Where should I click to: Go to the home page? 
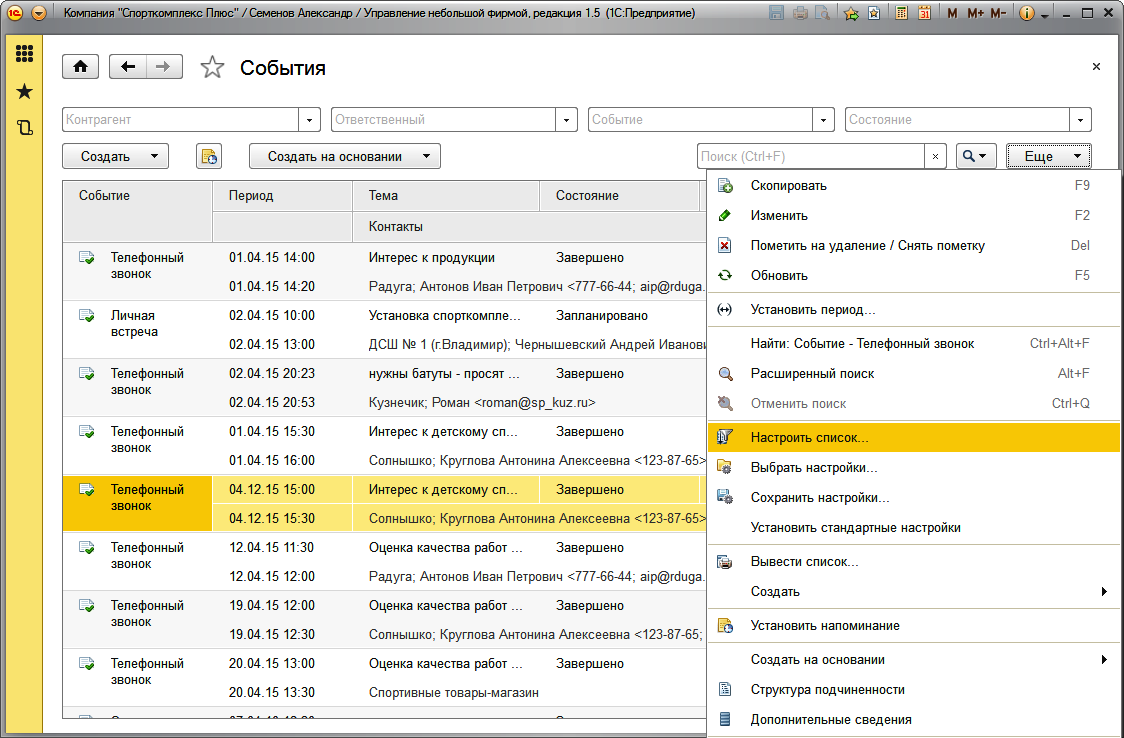[80, 67]
